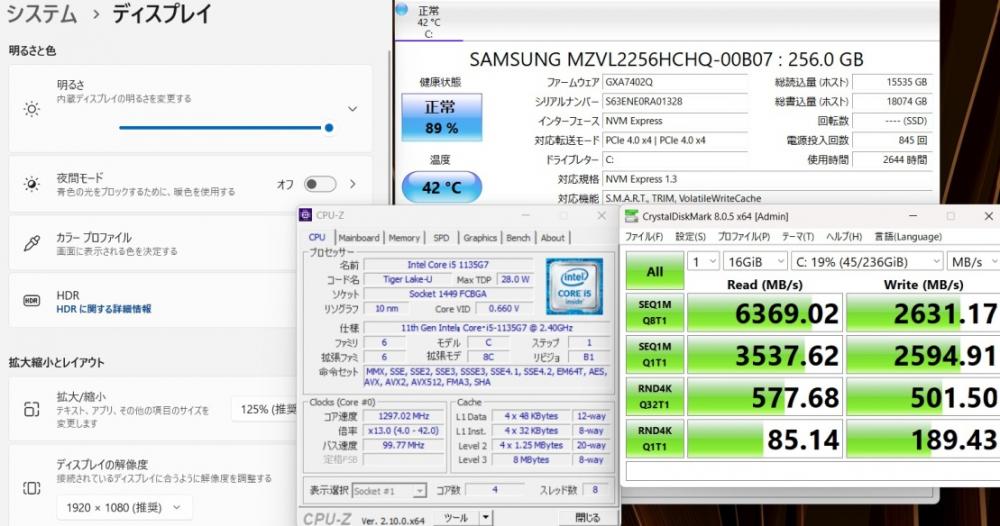Click the 閉じる button in CPU-Z
The height and width of the screenshot is (526, 1000).
click(588, 518)
